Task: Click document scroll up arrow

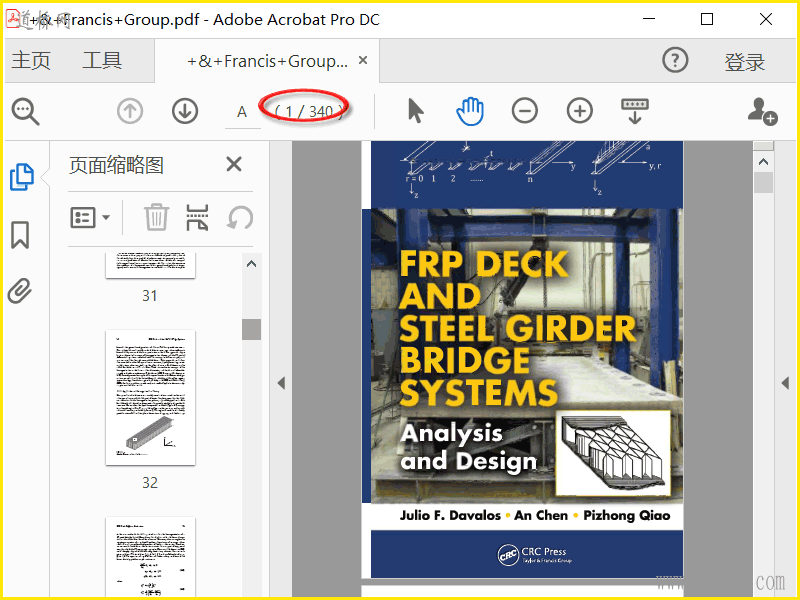Action: [763, 162]
